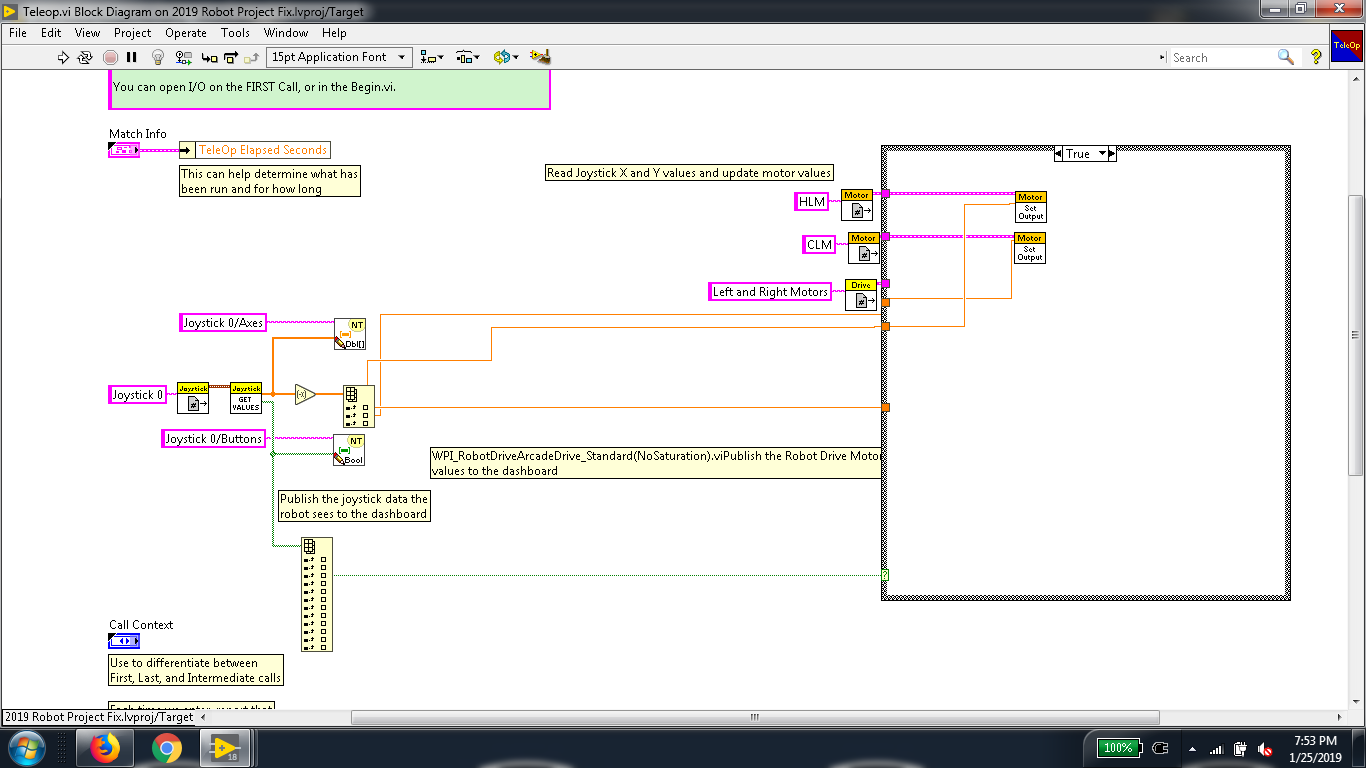Viewport: 1366px width, 768px height.
Task: Open the Windows Start menu
Action: [x=26, y=748]
